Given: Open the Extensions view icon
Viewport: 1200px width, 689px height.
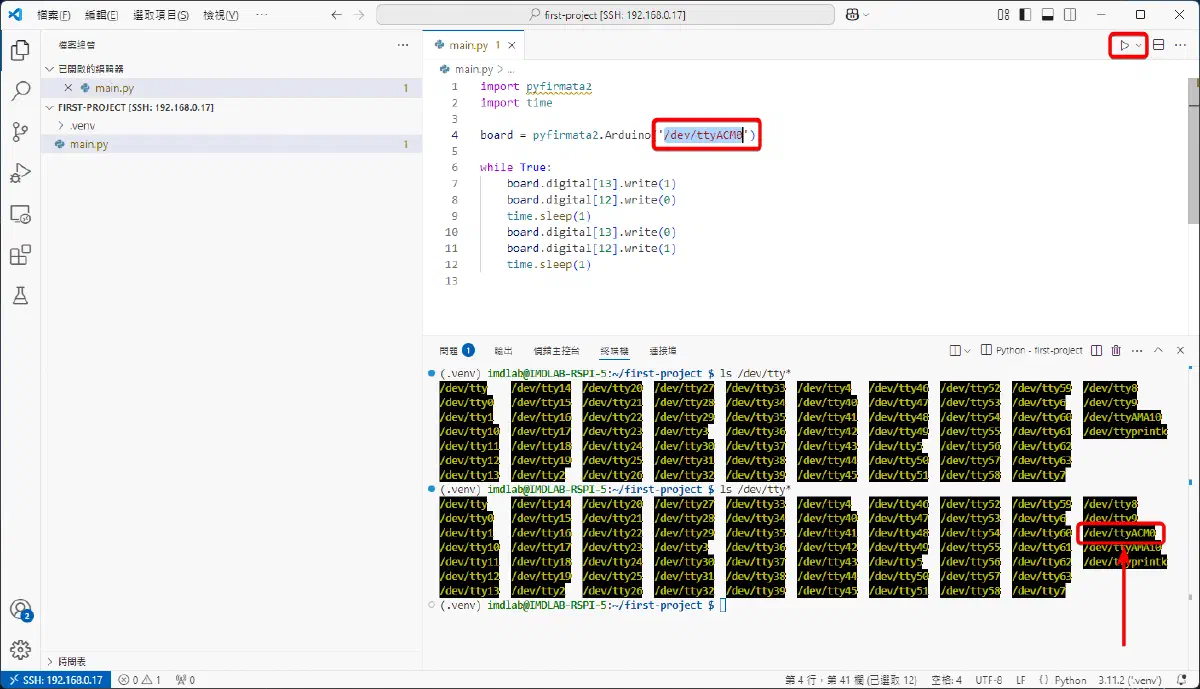Looking at the screenshot, I should (x=22, y=255).
